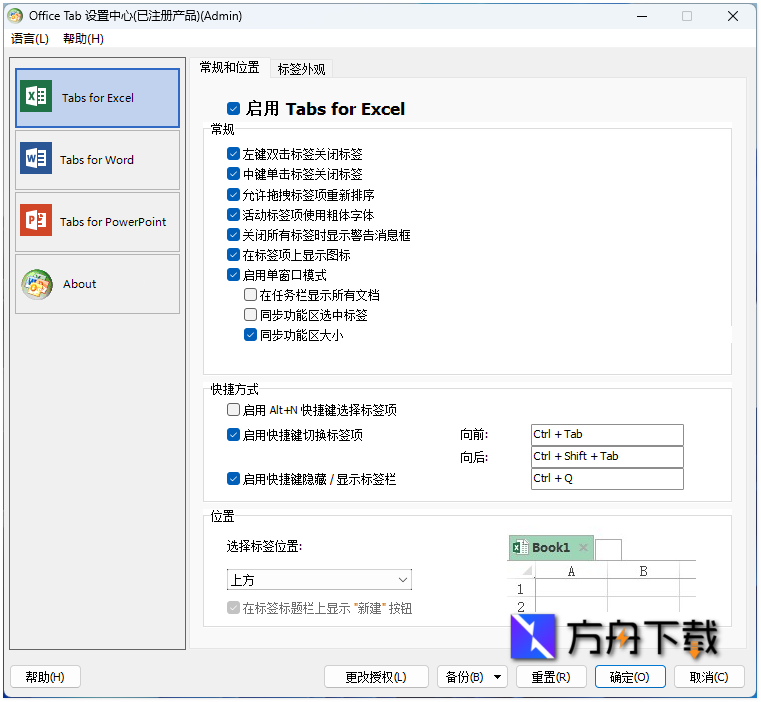Click the Excel icon on Book1 preview tab
This screenshot has height=702, width=761.
click(520, 547)
